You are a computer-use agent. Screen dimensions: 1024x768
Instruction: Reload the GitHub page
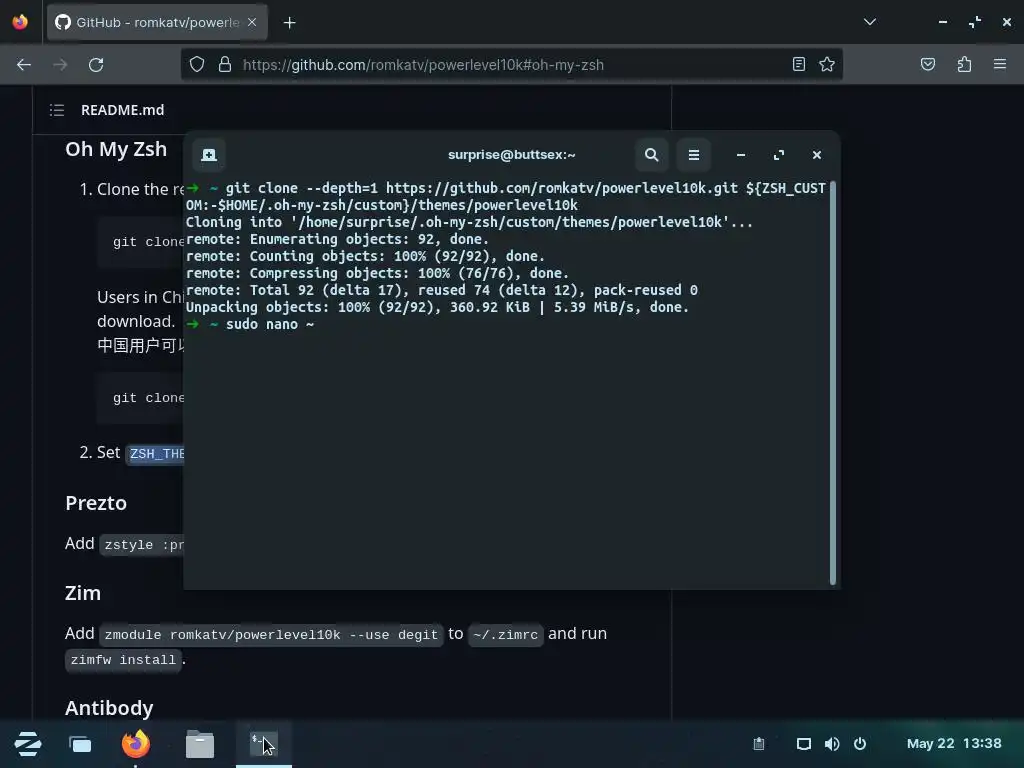click(96, 65)
